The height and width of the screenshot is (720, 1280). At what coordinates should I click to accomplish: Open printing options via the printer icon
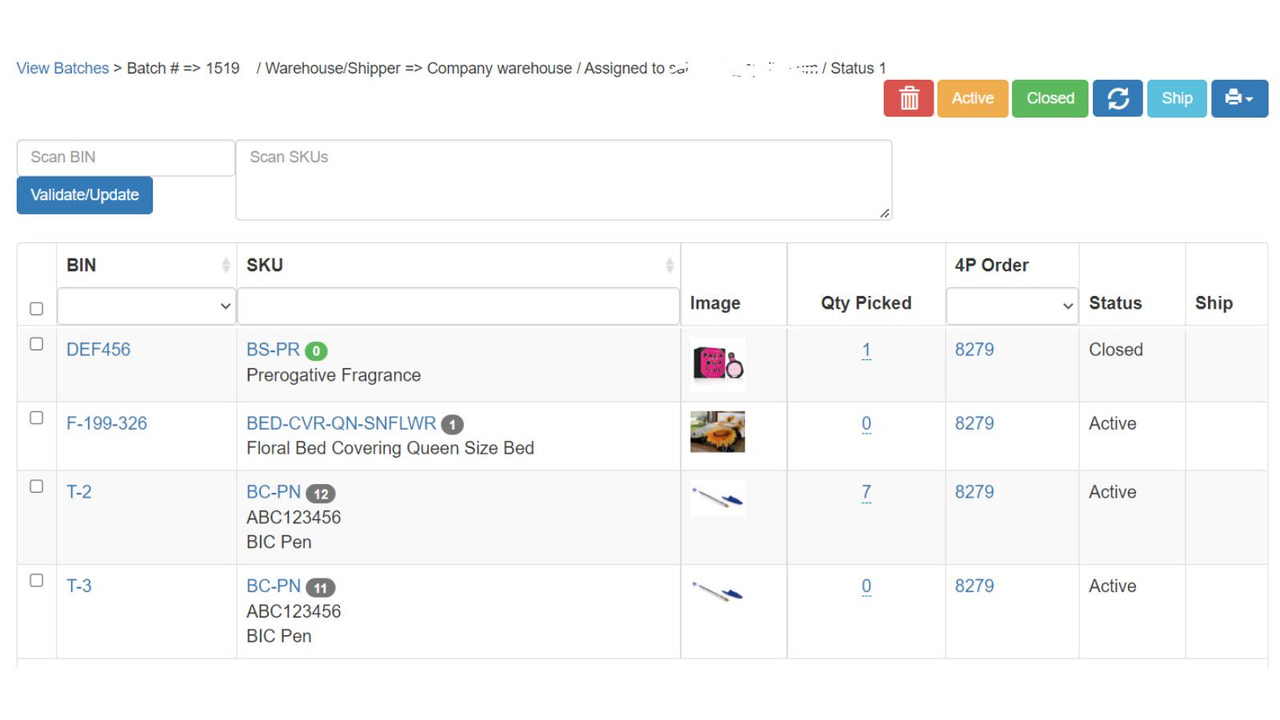pyautogui.click(x=1233, y=98)
